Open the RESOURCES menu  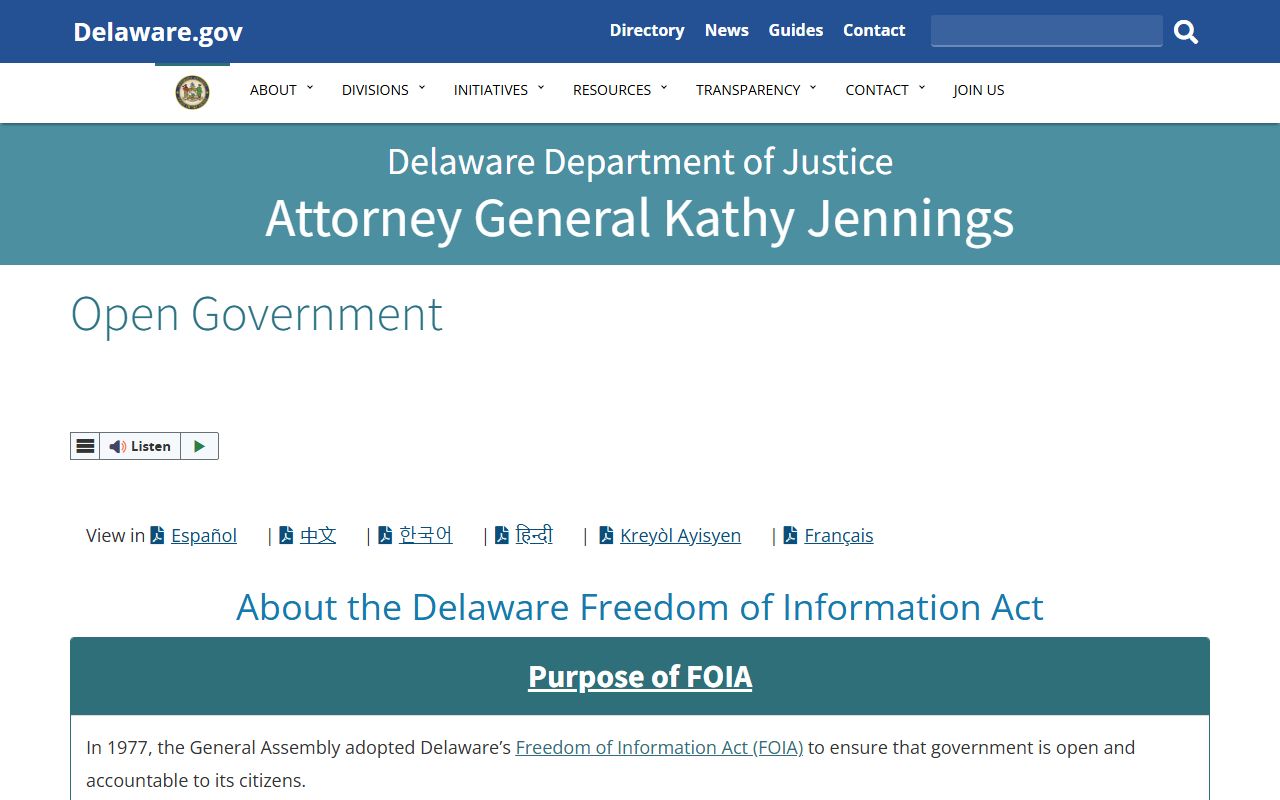(x=612, y=90)
